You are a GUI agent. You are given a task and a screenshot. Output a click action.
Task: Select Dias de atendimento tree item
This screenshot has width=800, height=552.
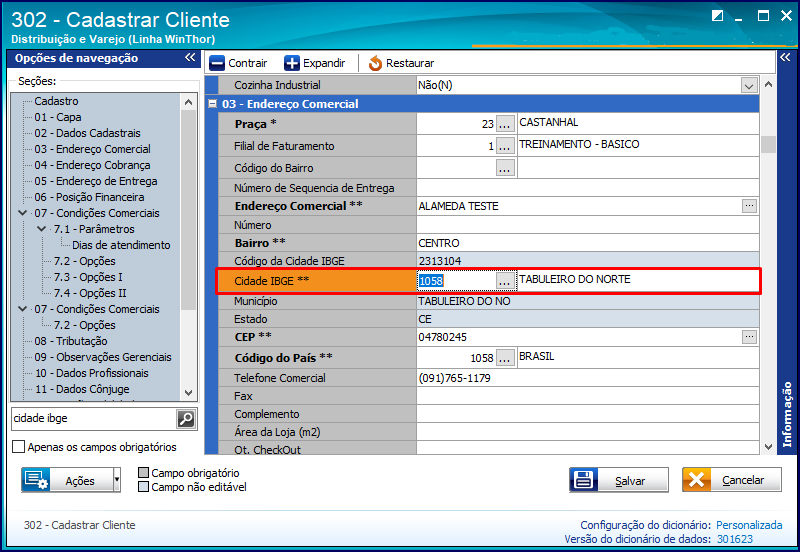121,245
